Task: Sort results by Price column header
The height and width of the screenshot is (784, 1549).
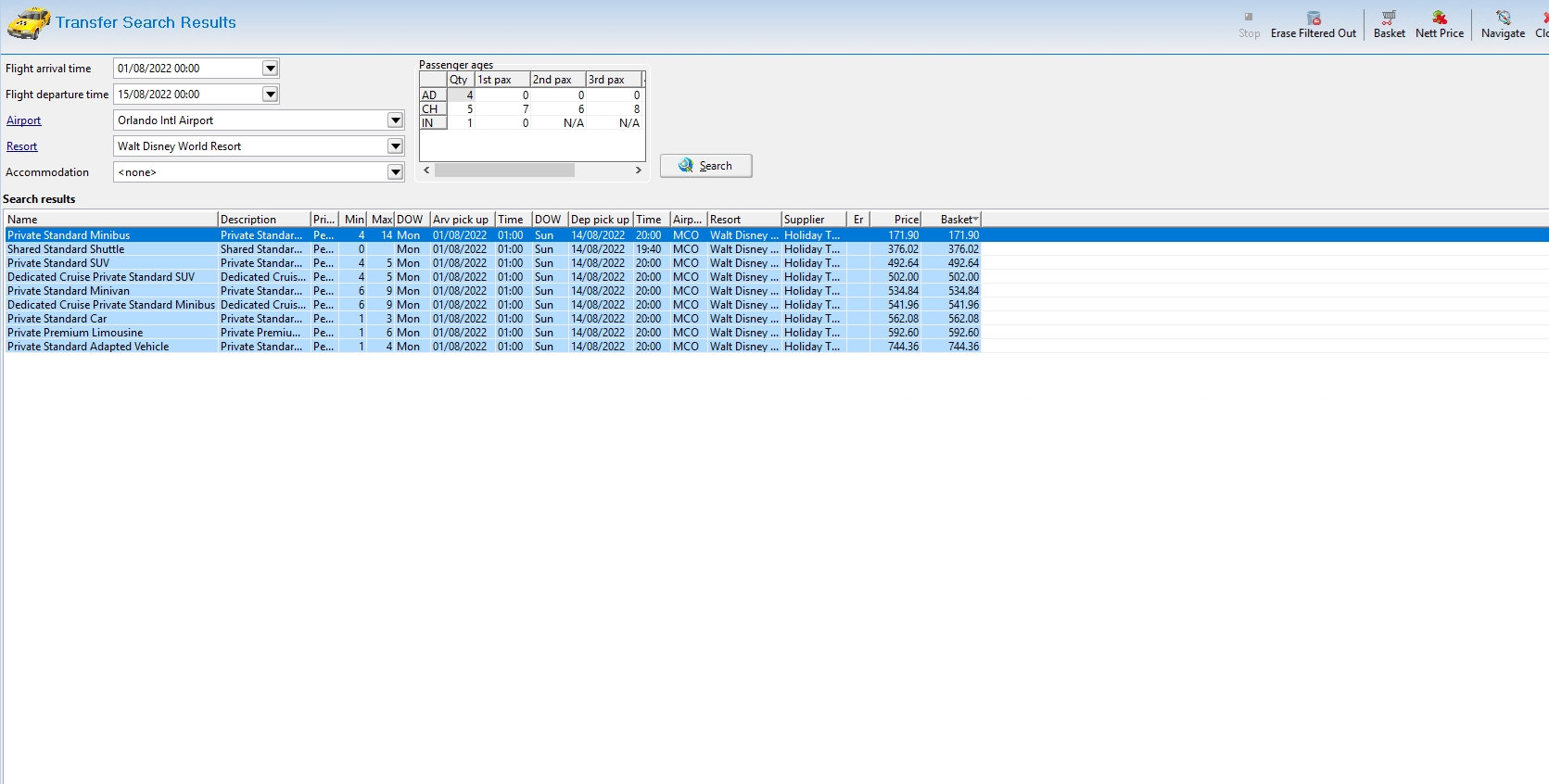Action: (x=896, y=220)
